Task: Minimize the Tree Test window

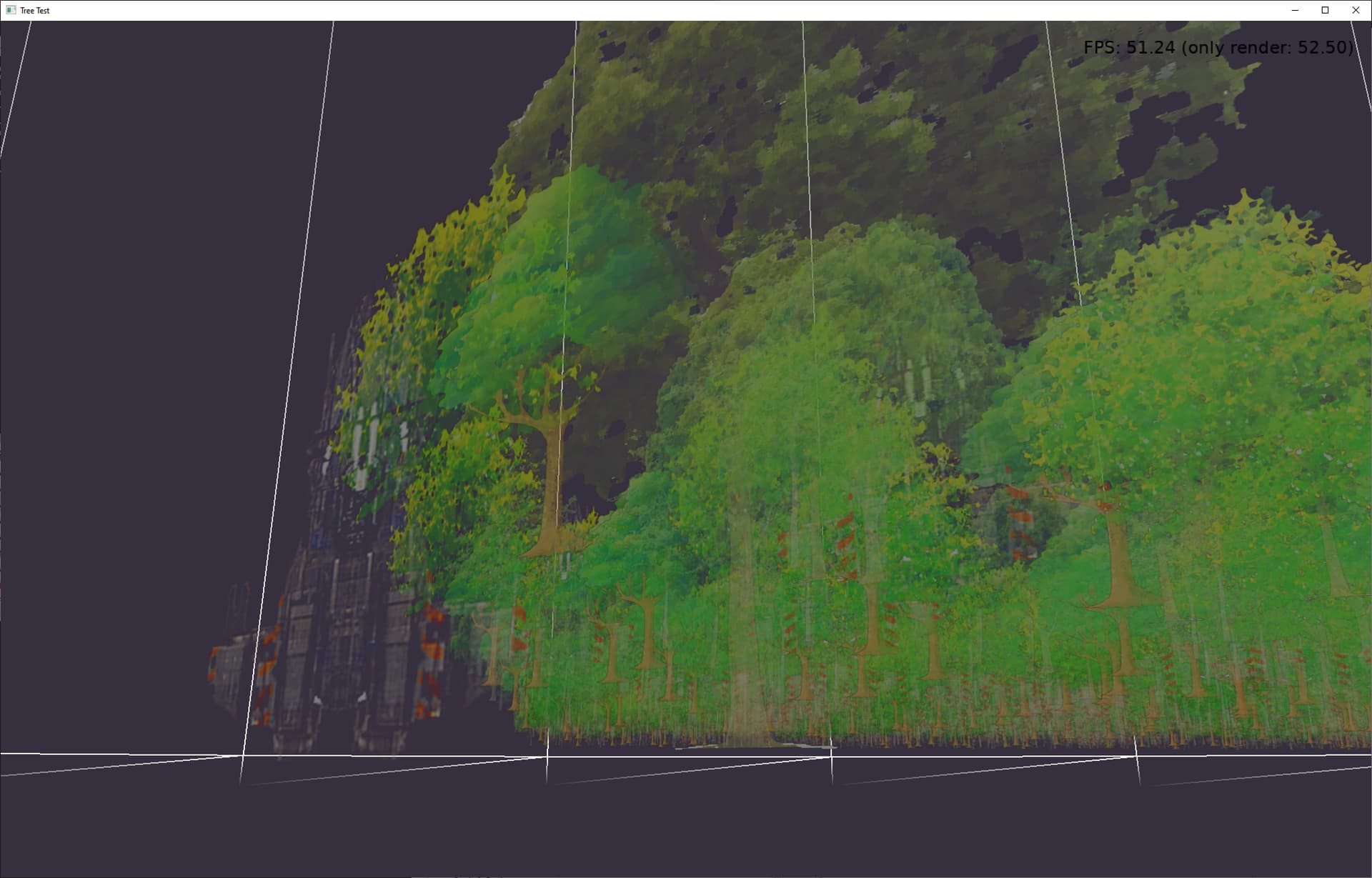Action: tap(1295, 10)
